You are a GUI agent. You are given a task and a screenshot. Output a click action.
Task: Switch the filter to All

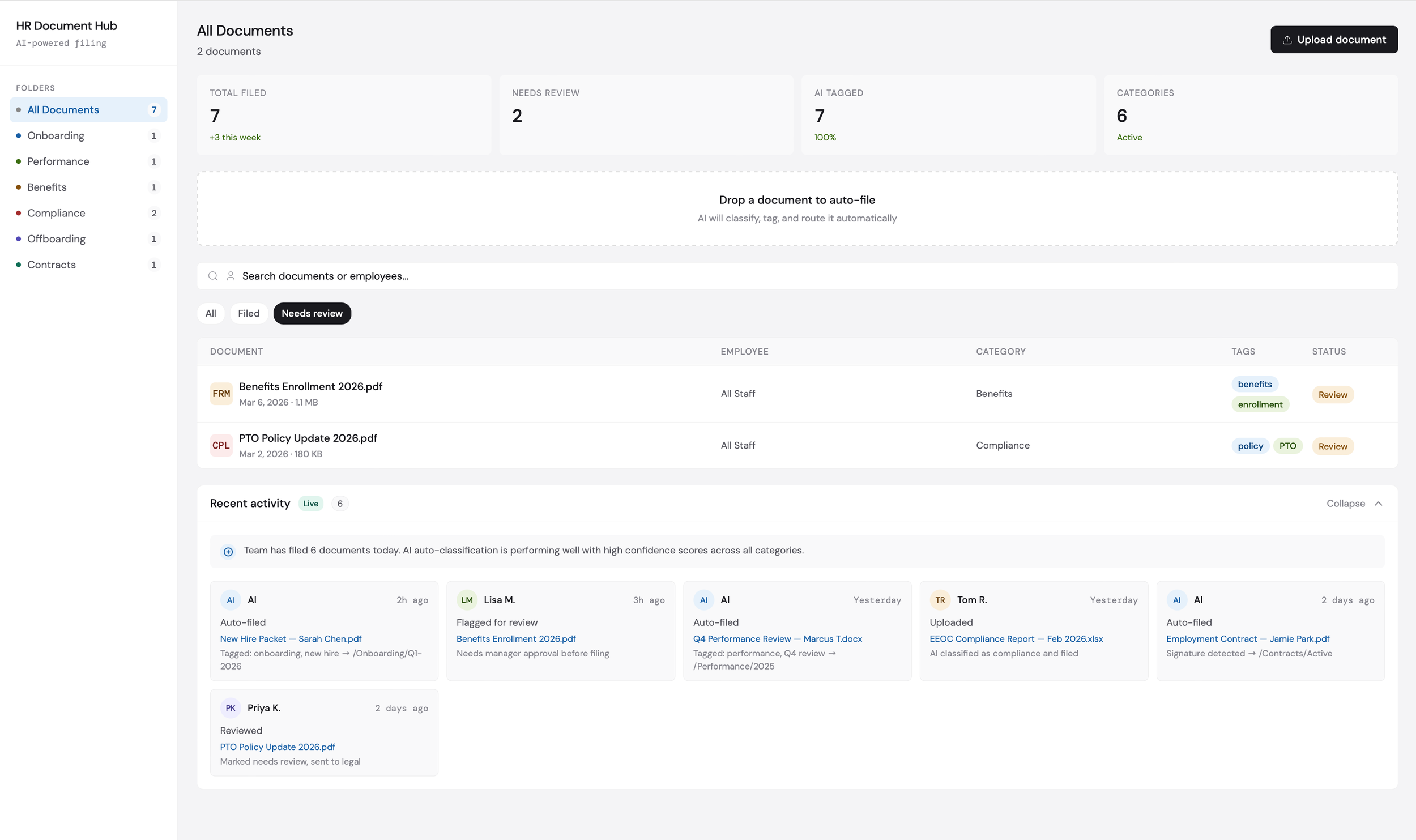click(211, 313)
